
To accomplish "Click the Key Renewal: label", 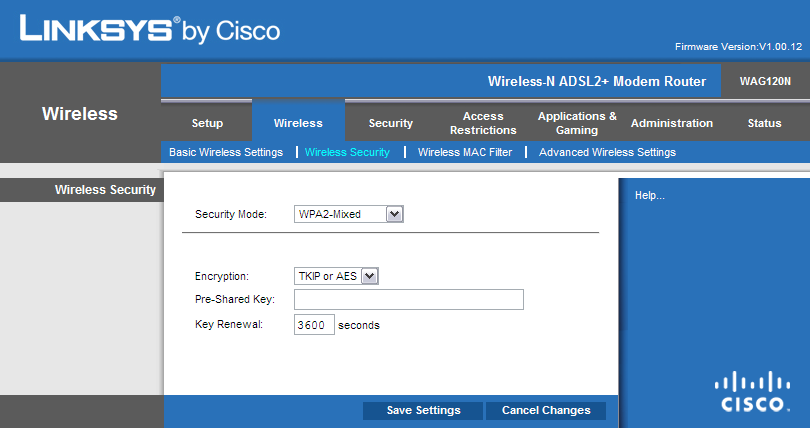I will tap(228, 324).
